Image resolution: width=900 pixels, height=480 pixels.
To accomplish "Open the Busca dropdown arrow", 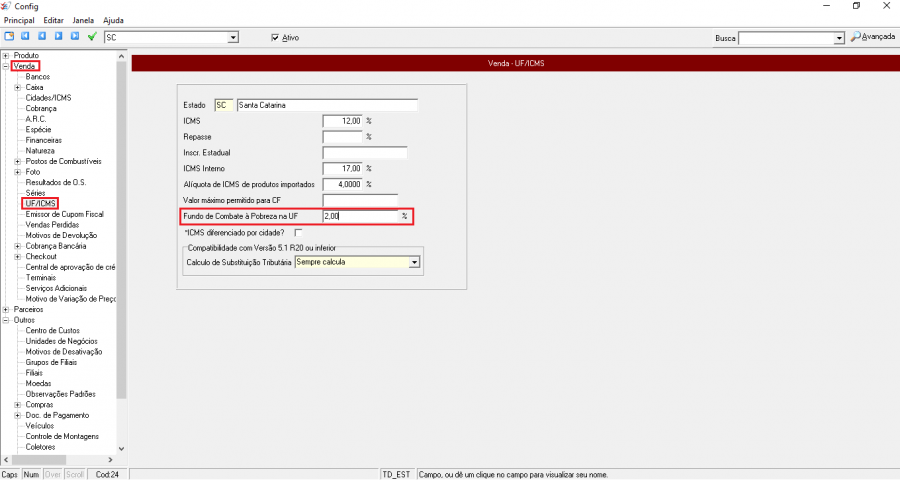I will 839,38.
